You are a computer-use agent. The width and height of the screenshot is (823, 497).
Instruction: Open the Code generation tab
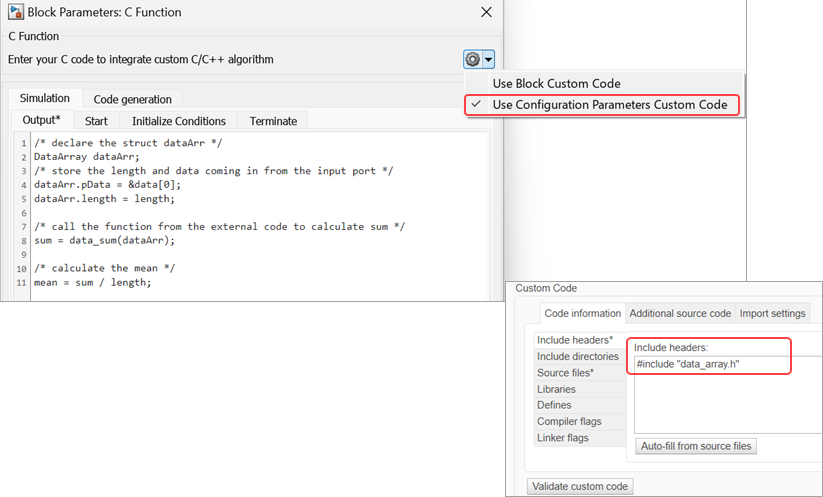point(132,99)
